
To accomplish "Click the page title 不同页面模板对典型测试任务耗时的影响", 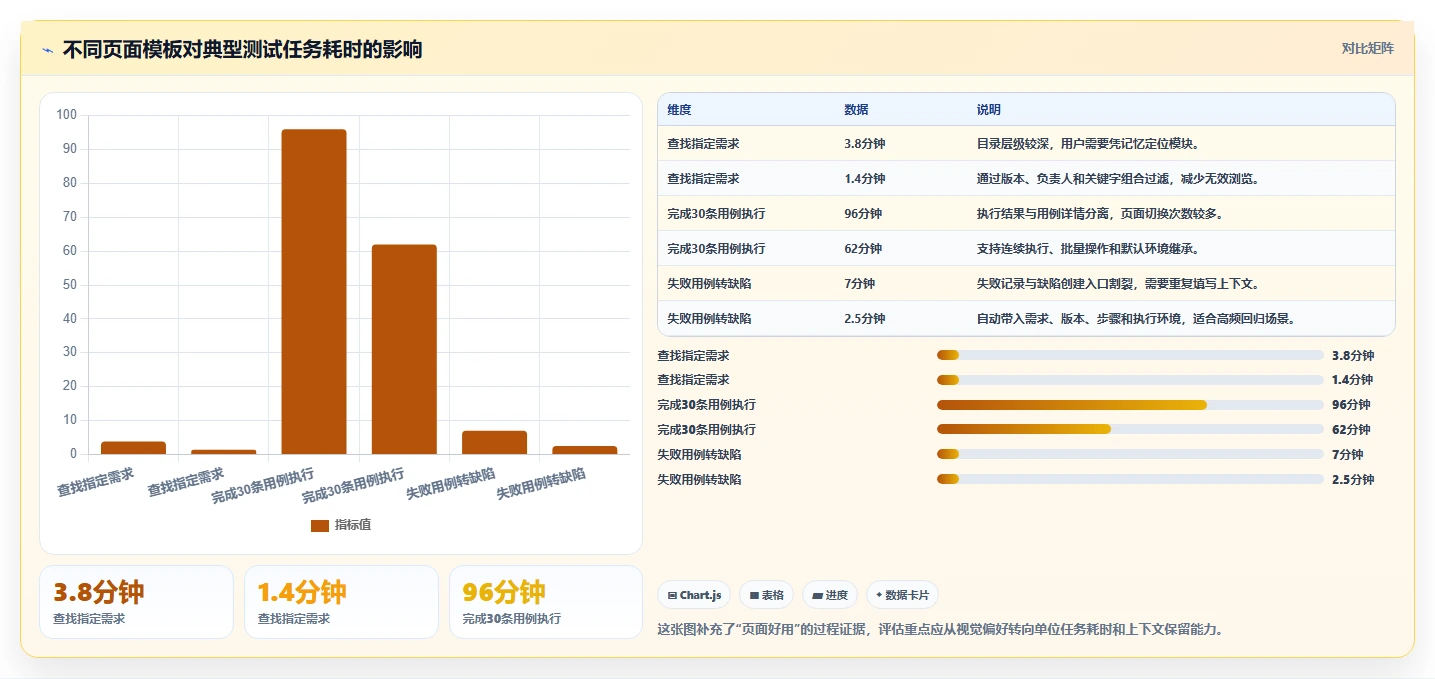I will 242,49.
